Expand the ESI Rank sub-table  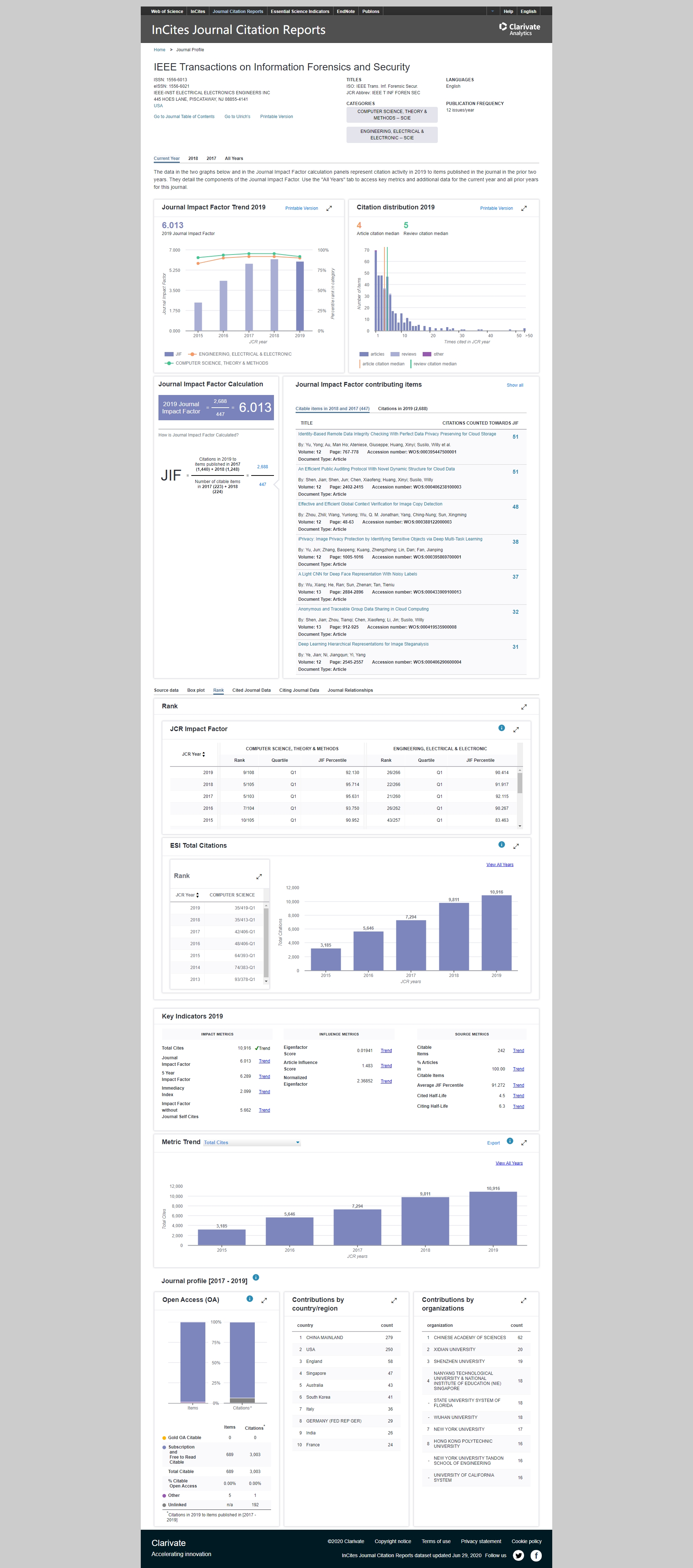(x=258, y=877)
